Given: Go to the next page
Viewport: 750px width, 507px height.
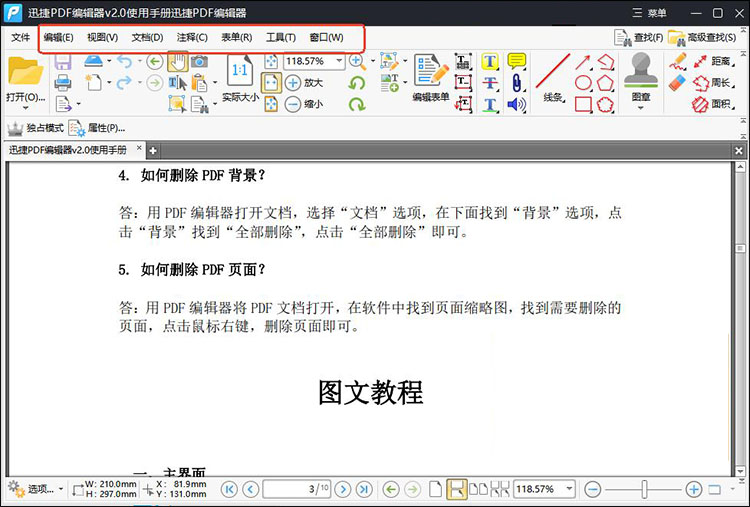Looking at the screenshot, I should pos(342,489).
